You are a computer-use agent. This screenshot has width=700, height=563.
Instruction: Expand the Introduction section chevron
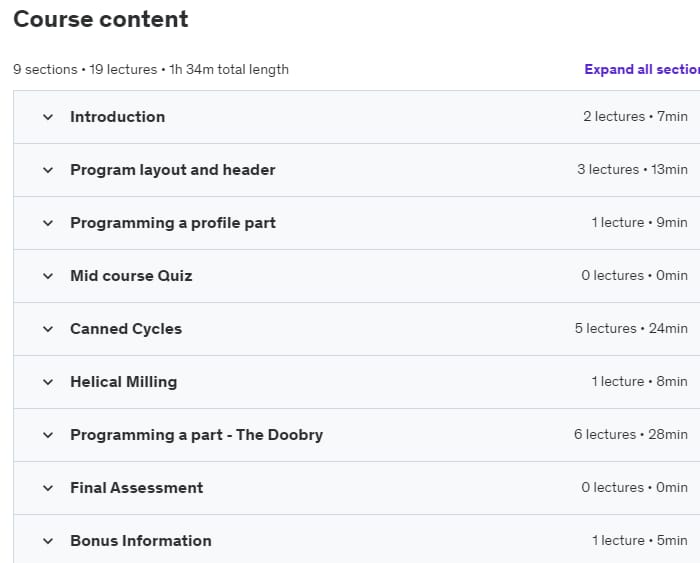(x=48, y=117)
